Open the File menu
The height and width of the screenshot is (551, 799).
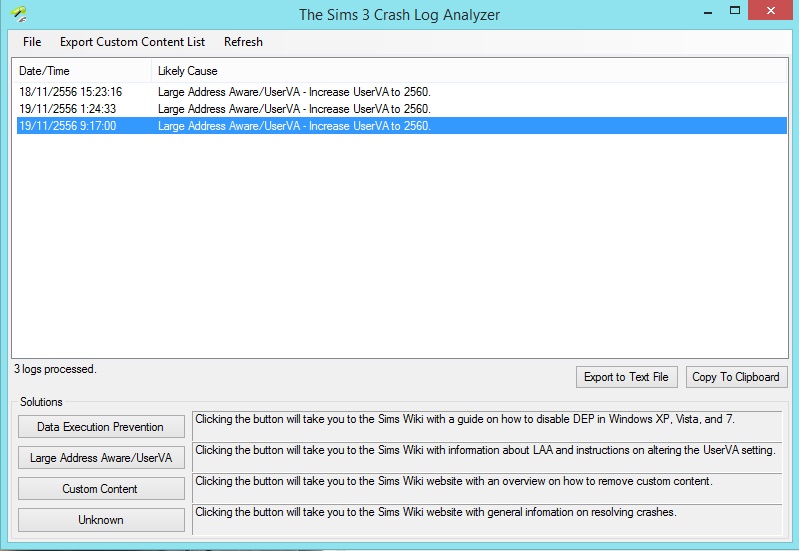click(x=32, y=42)
